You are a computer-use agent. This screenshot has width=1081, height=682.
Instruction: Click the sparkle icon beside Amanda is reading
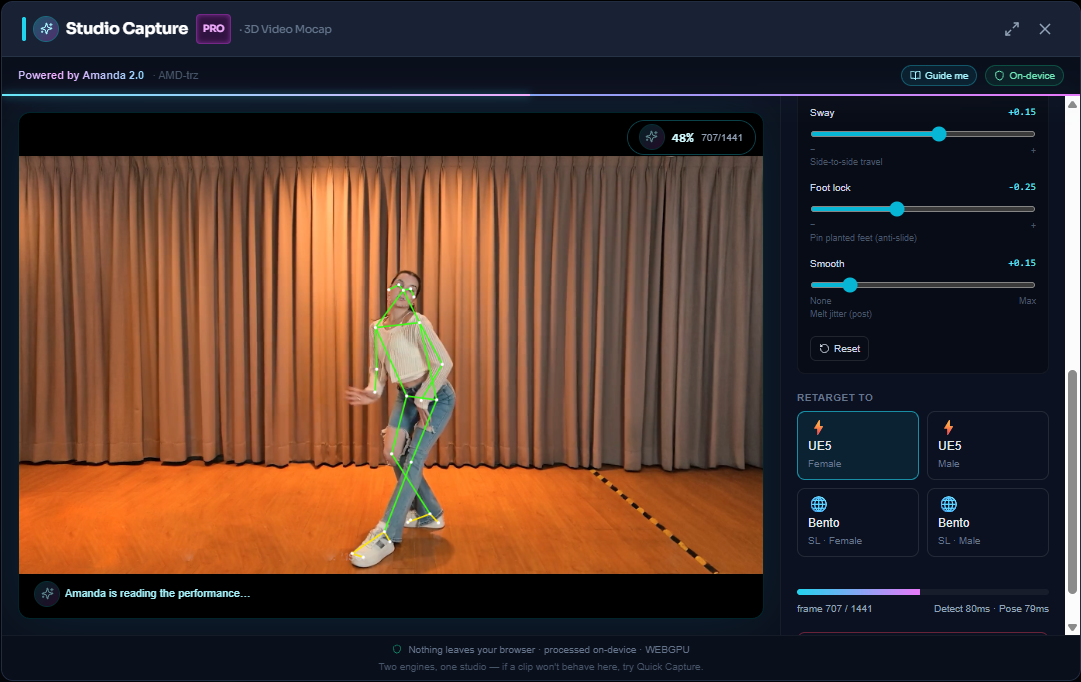47,594
